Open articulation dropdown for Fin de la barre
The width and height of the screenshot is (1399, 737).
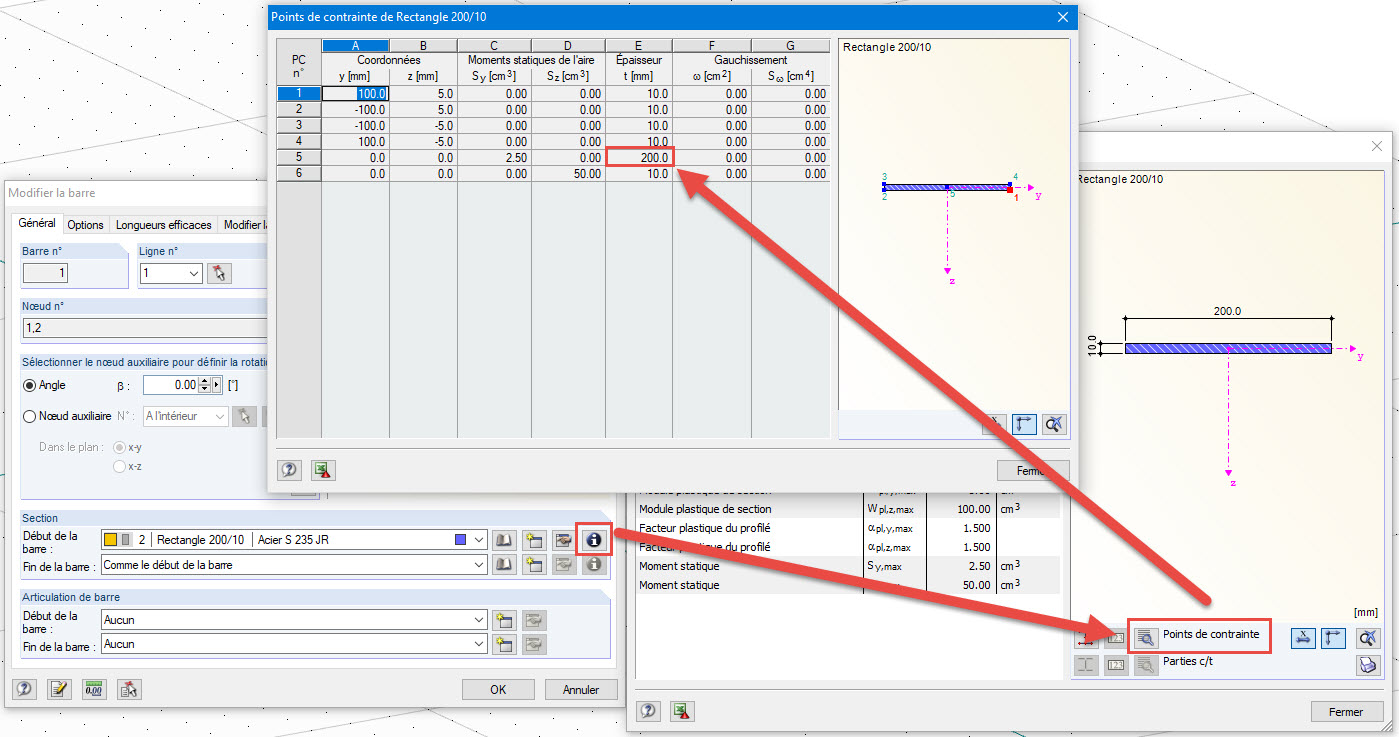click(479, 645)
